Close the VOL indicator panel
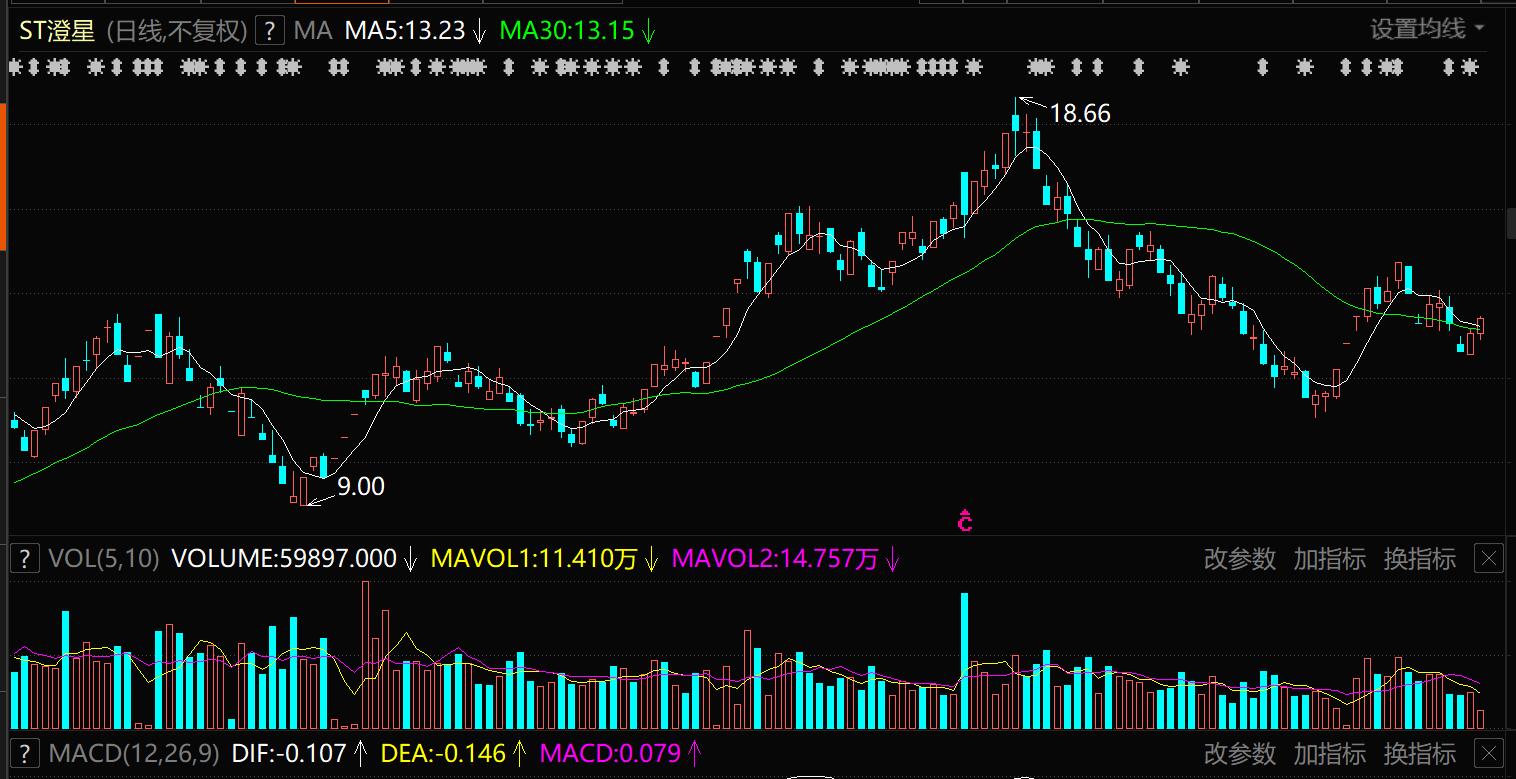The image size is (1516, 779). (1489, 558)
